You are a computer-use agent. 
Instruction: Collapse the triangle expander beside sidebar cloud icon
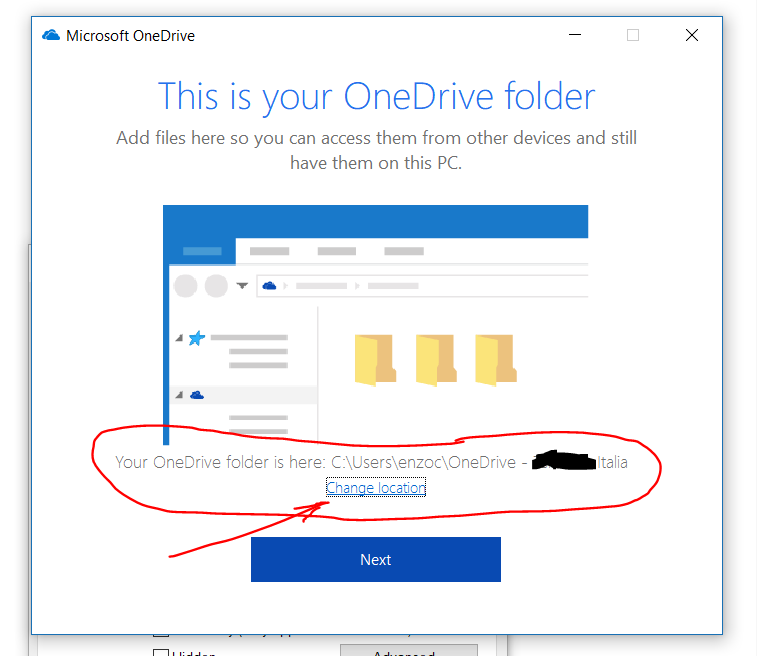point(179,395)
